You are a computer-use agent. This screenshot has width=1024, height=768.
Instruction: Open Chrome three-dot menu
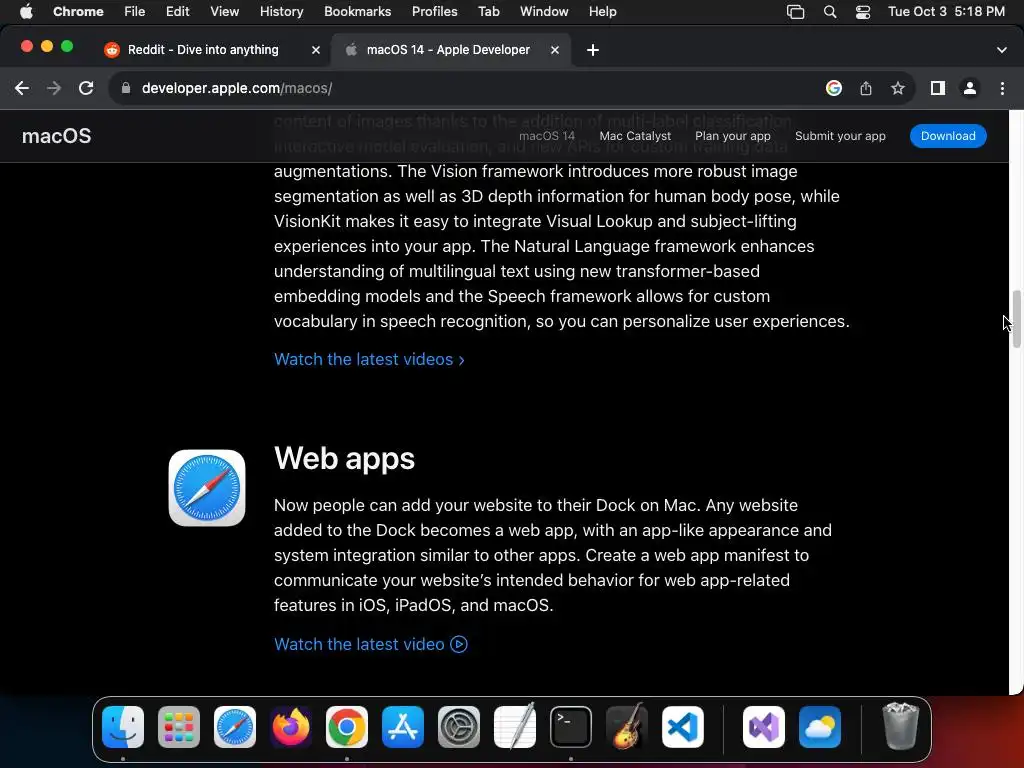[x=1002, y=88]
